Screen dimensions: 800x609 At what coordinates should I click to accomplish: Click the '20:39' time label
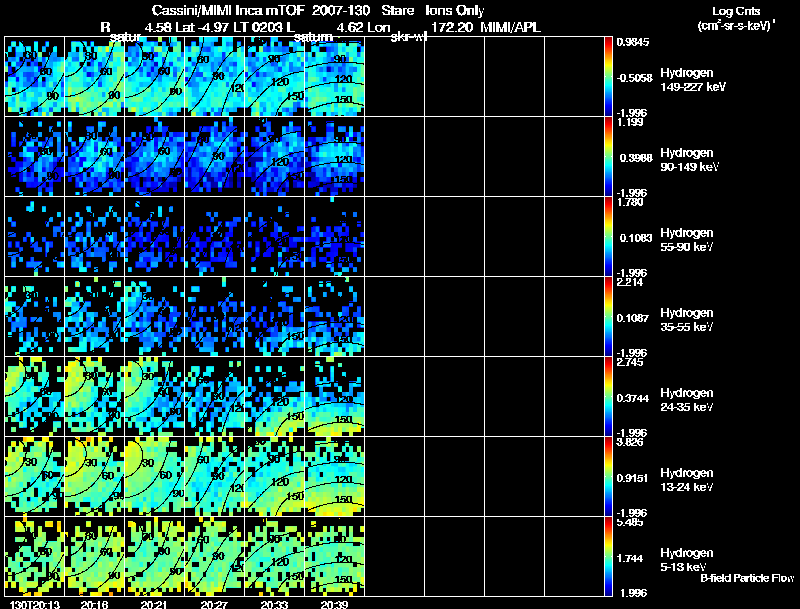334,604
